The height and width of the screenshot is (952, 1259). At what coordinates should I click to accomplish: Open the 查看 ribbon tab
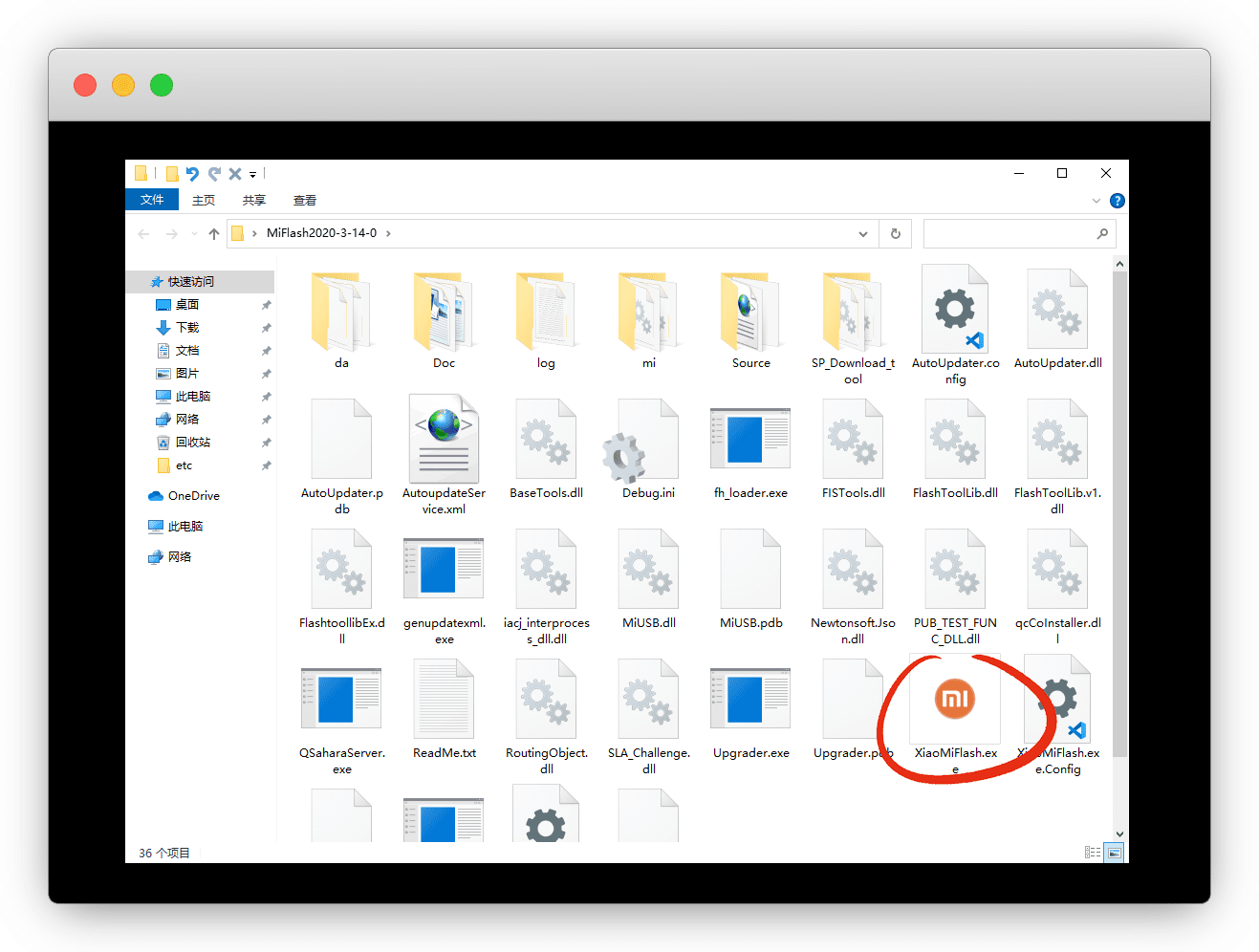pos(305,201)
